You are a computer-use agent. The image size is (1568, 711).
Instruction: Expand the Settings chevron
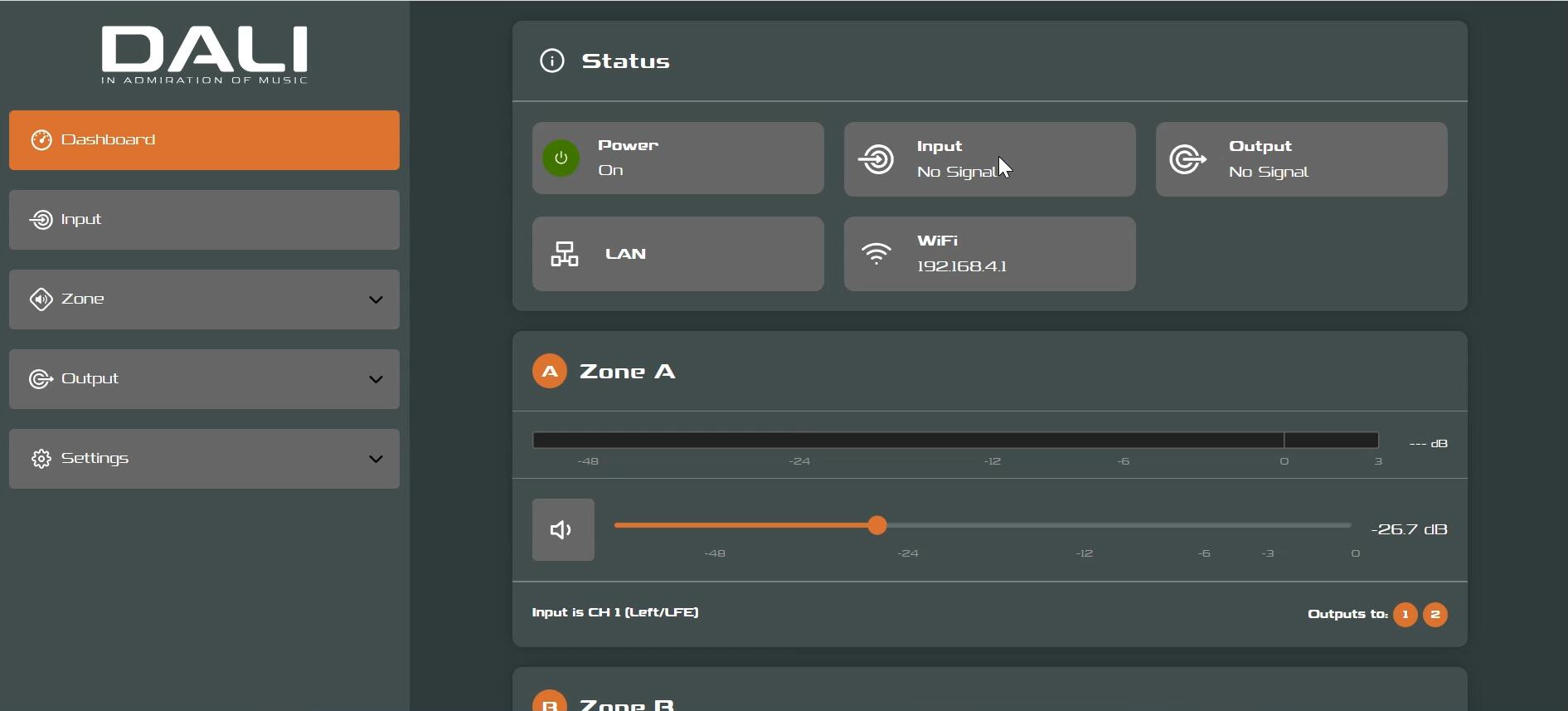tap(376, 459)
